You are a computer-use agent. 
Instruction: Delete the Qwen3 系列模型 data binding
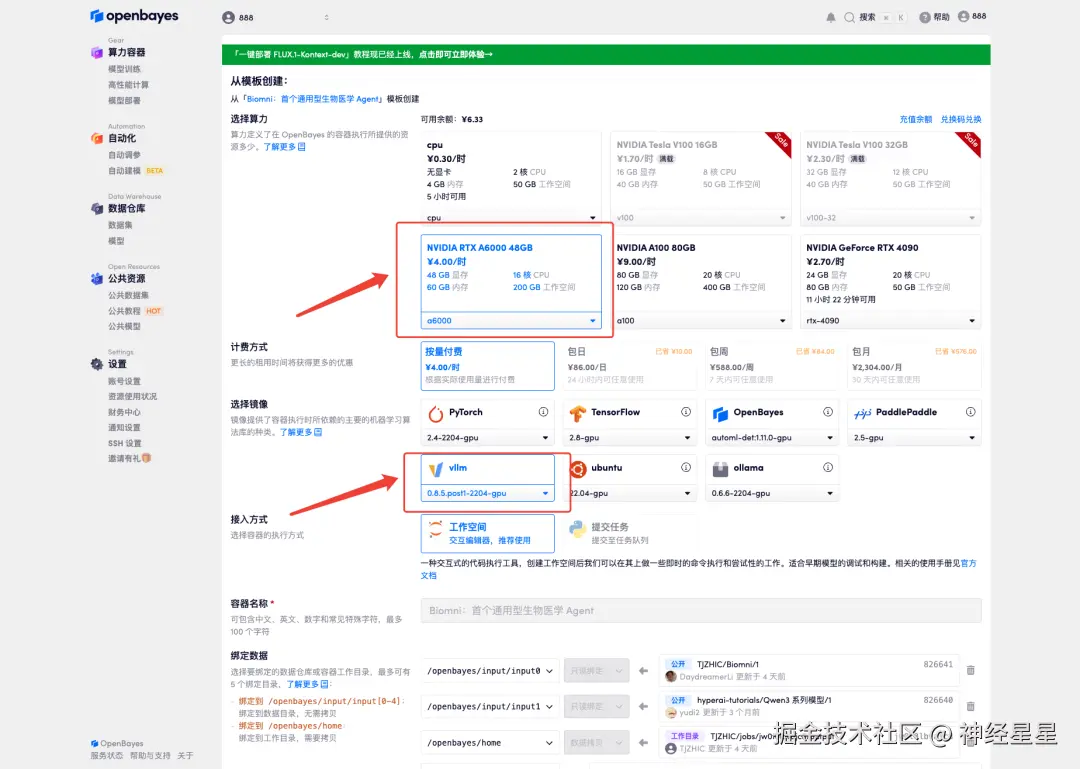(970, 706)
